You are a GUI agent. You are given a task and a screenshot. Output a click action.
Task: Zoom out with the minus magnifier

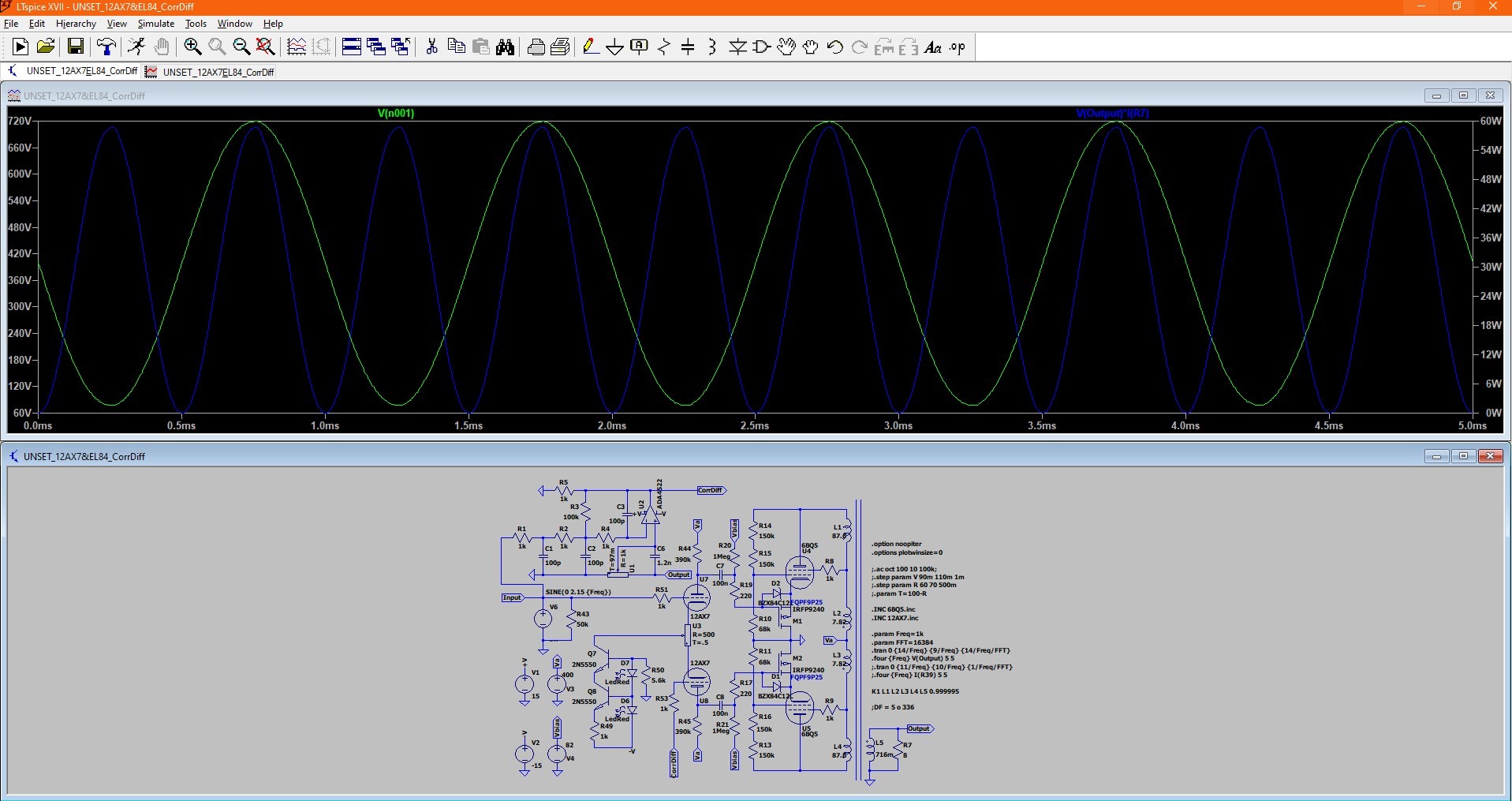241,47
